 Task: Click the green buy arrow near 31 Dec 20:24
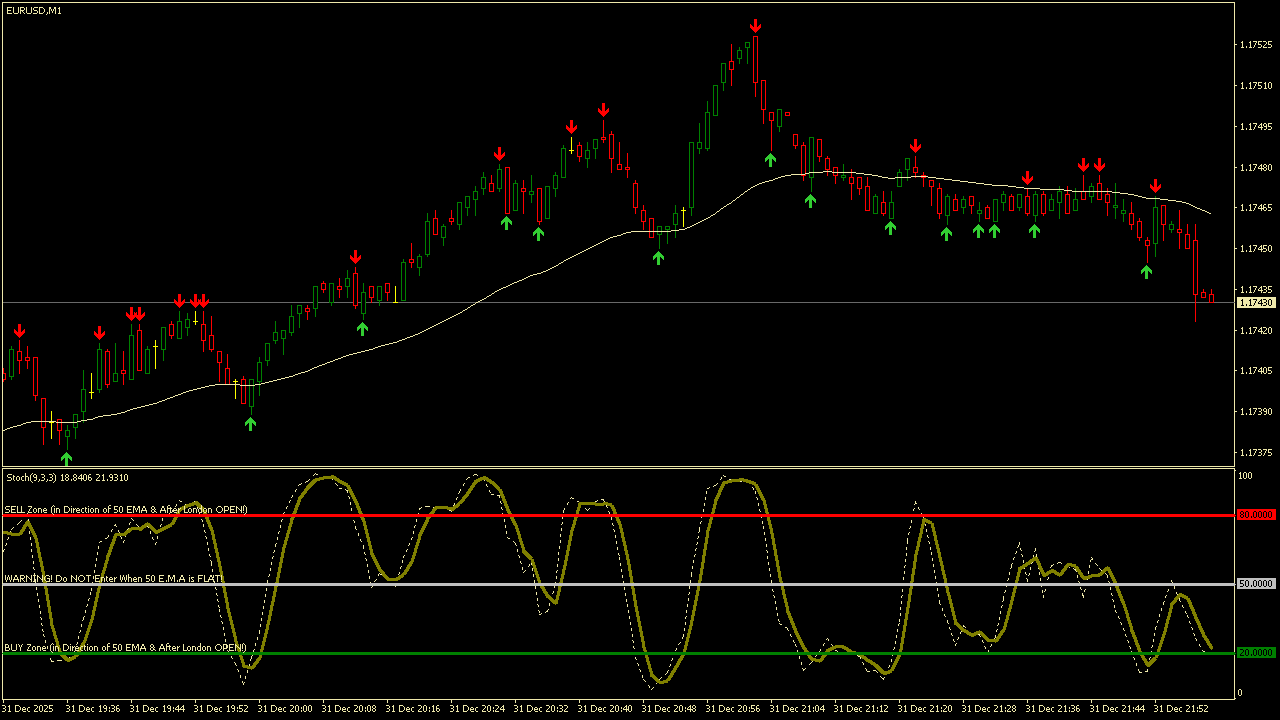[505, 222]
